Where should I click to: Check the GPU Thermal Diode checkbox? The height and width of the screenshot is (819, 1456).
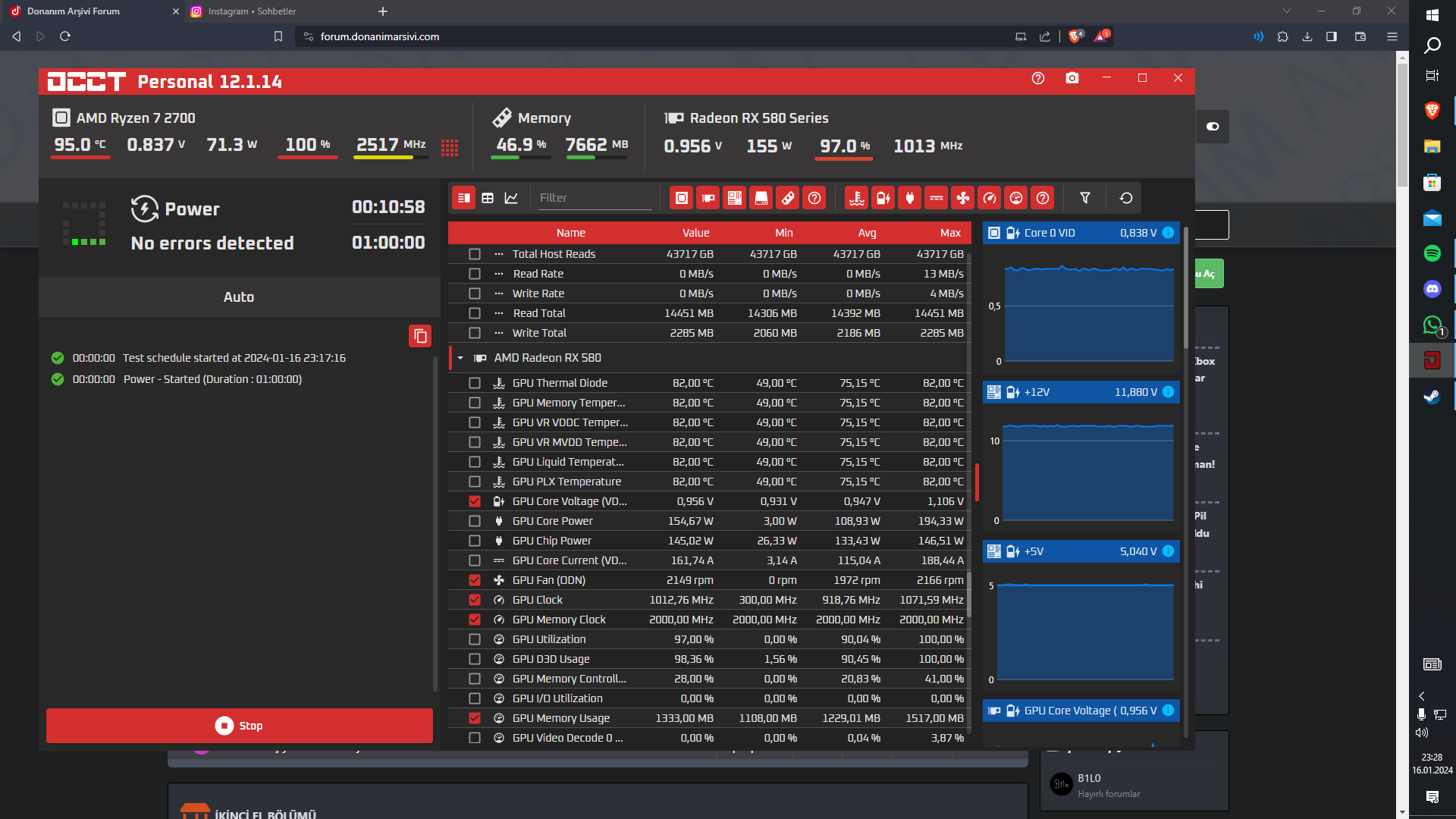[475, 383]
